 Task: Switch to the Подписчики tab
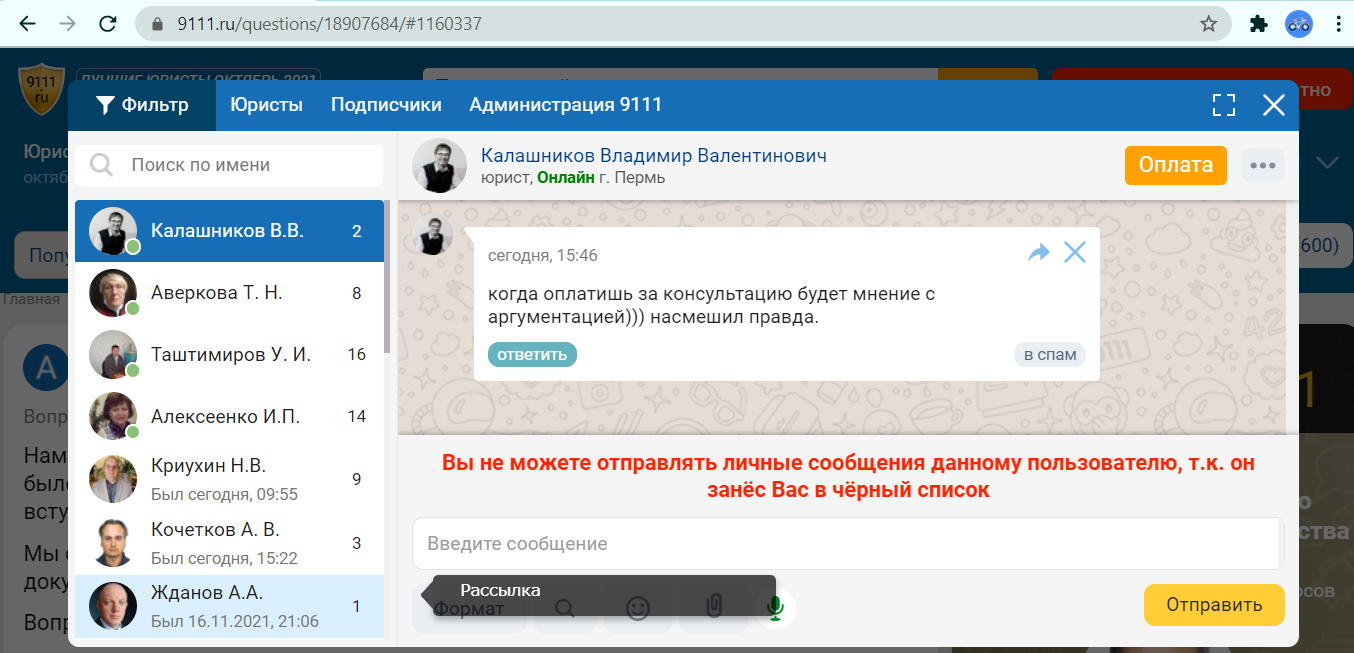(386, 105)
